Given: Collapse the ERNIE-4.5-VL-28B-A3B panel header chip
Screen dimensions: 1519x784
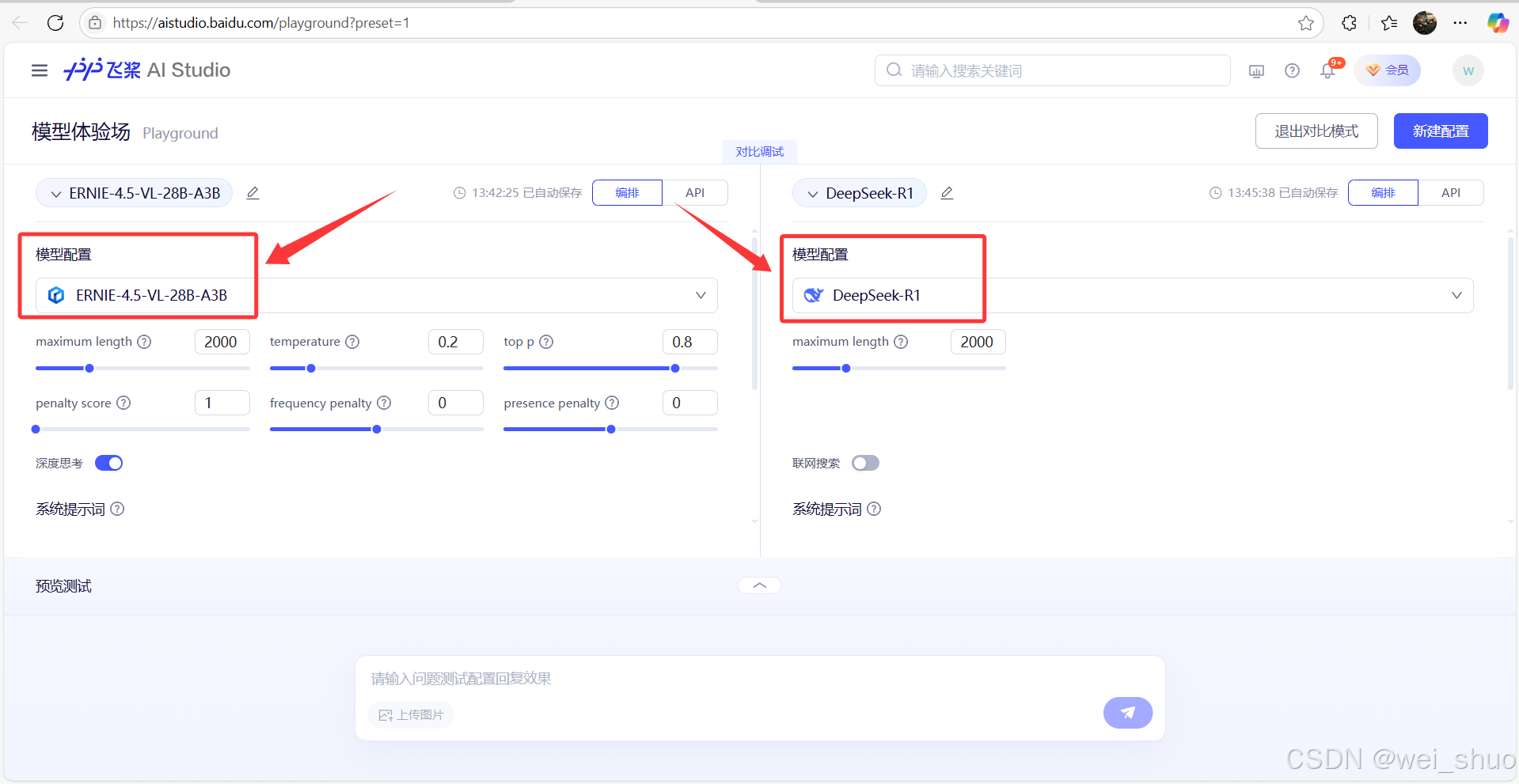Looking at the screenshot, I should tap(134, 193).
